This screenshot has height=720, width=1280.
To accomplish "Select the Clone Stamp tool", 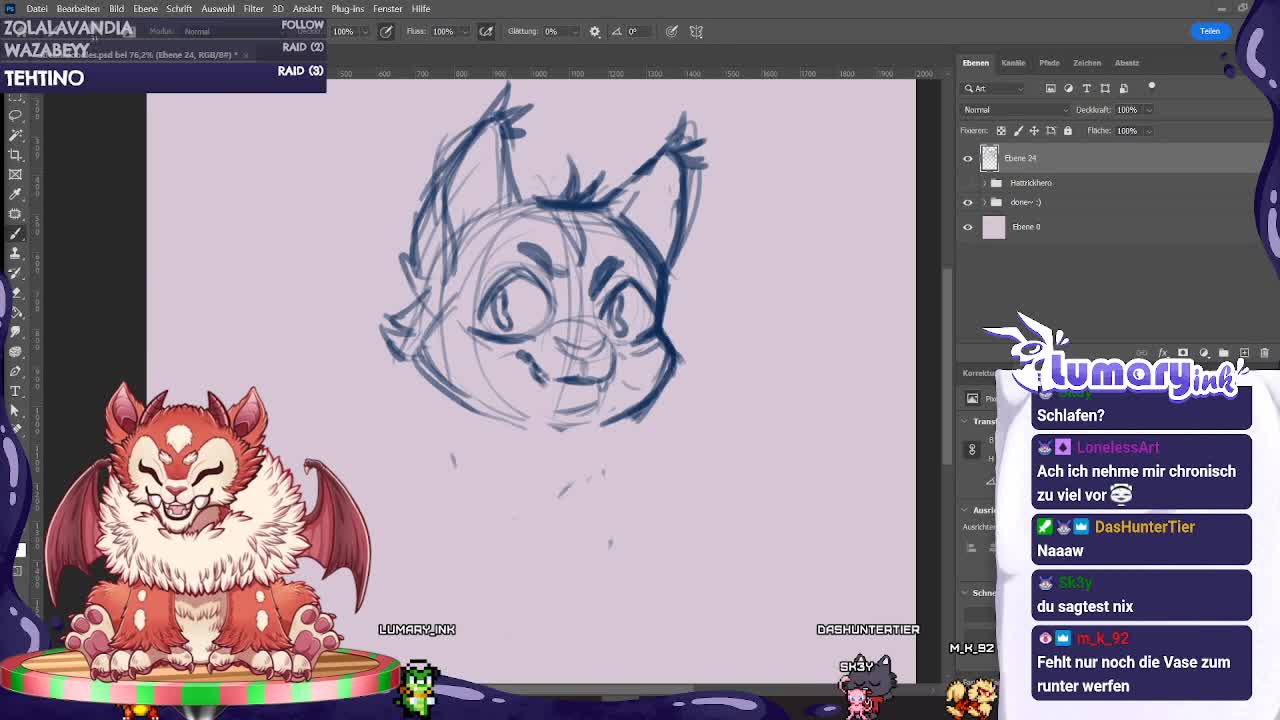I will [15, 253].
